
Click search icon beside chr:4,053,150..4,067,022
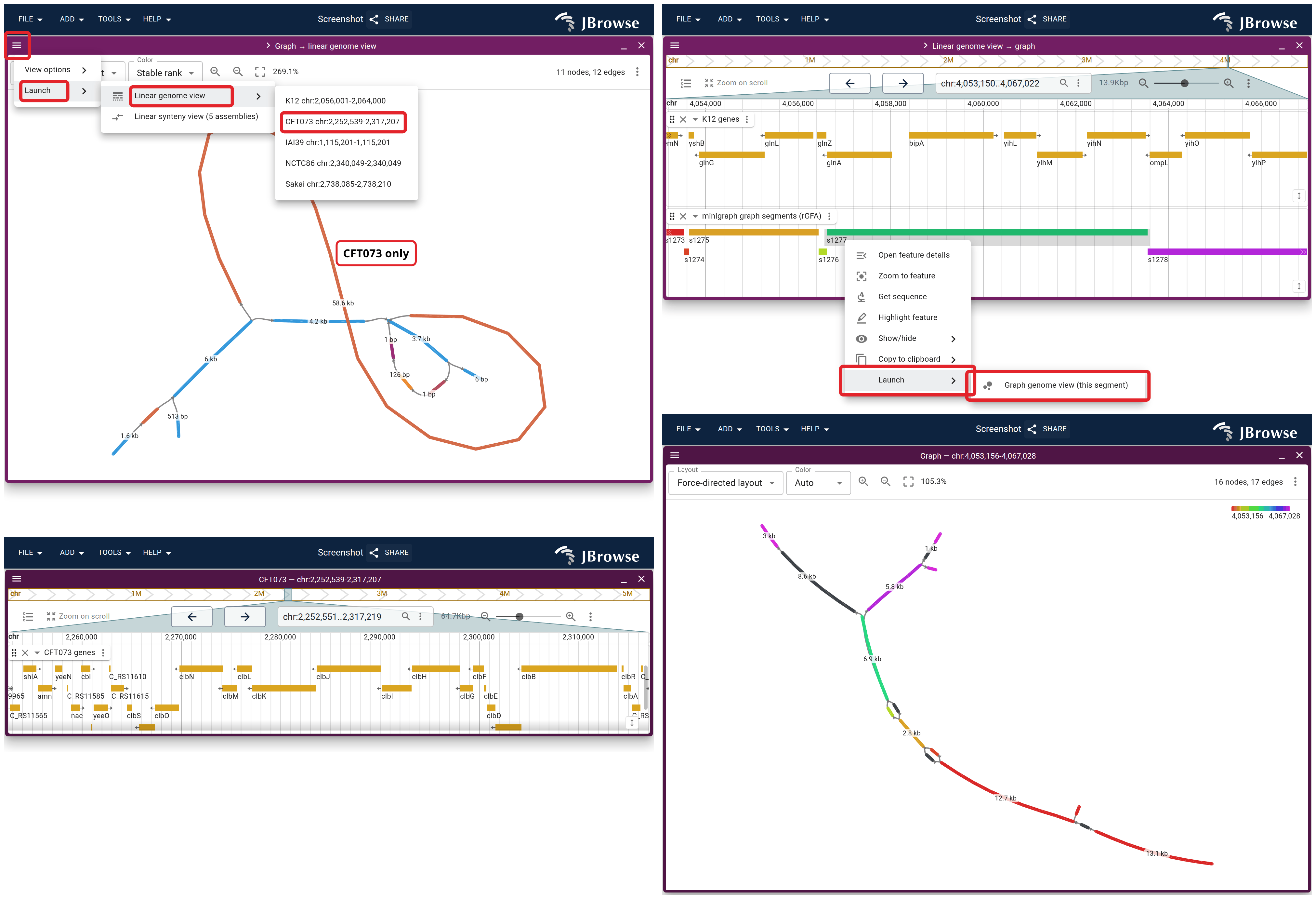coord(1063,83)
